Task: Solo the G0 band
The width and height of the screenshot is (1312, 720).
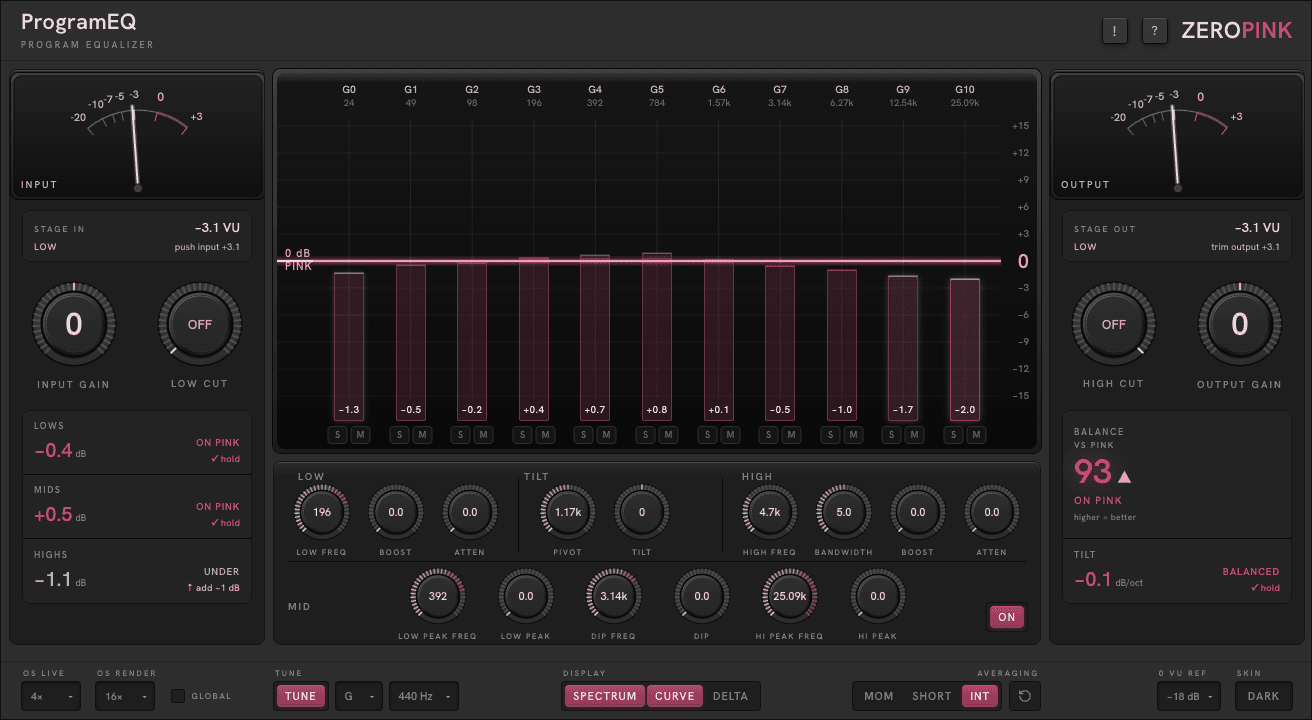Action: coord(338,434)
